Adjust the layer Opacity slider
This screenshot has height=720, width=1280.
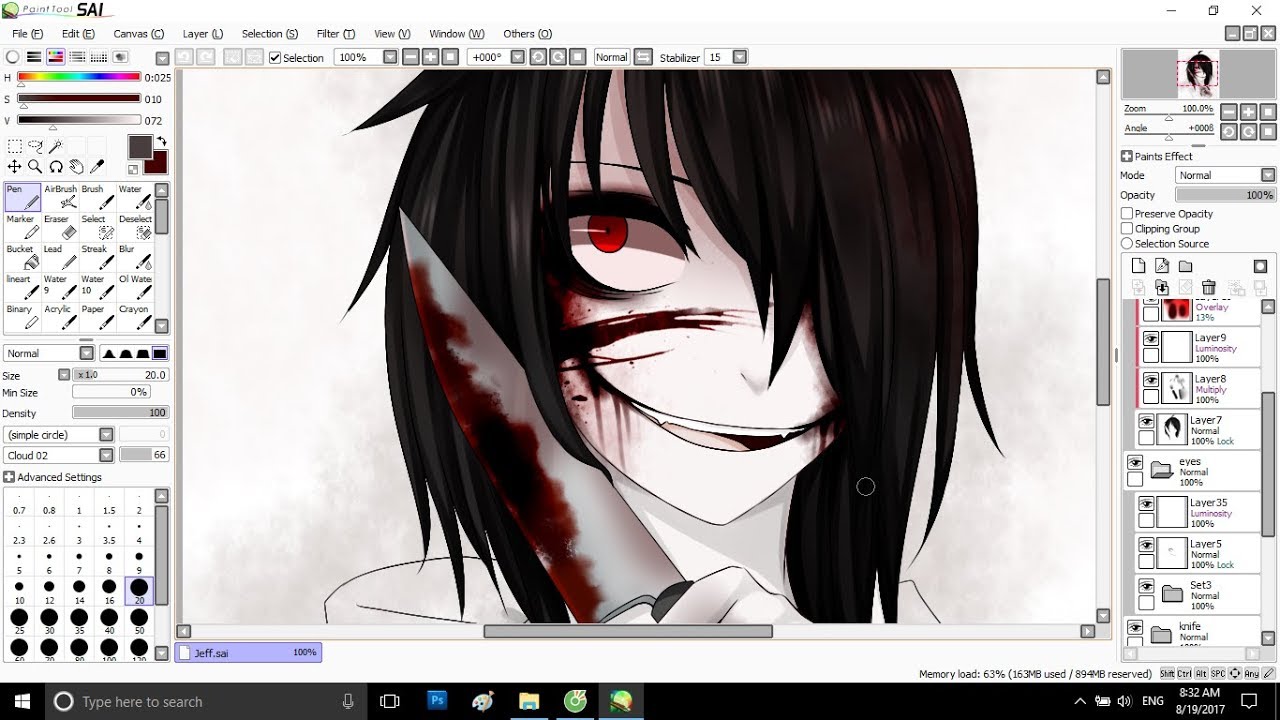[x=1226, y=195]
